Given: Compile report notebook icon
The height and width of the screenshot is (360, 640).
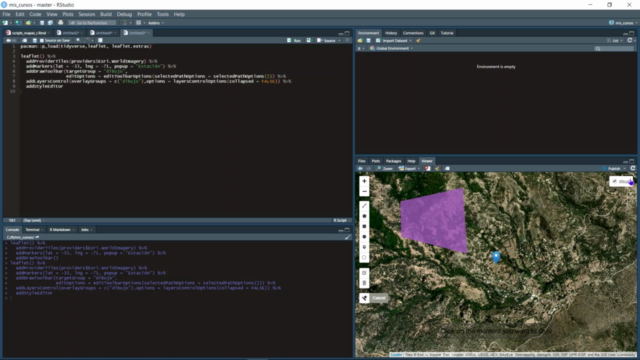Looking at the screenshot, I should (100, 40).
